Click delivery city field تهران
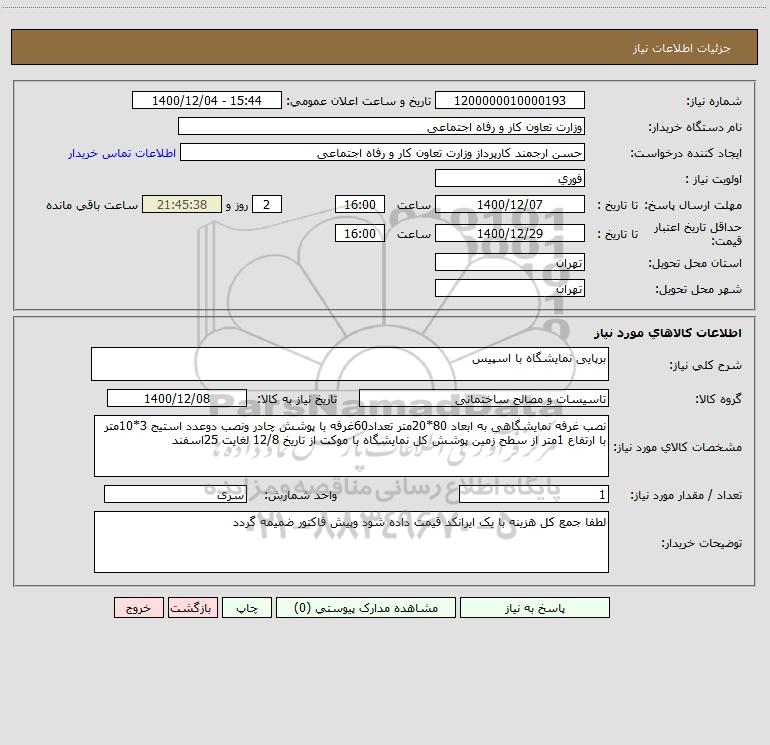The width and height of the screenshot is (770, 745). (x=510, y=288)
